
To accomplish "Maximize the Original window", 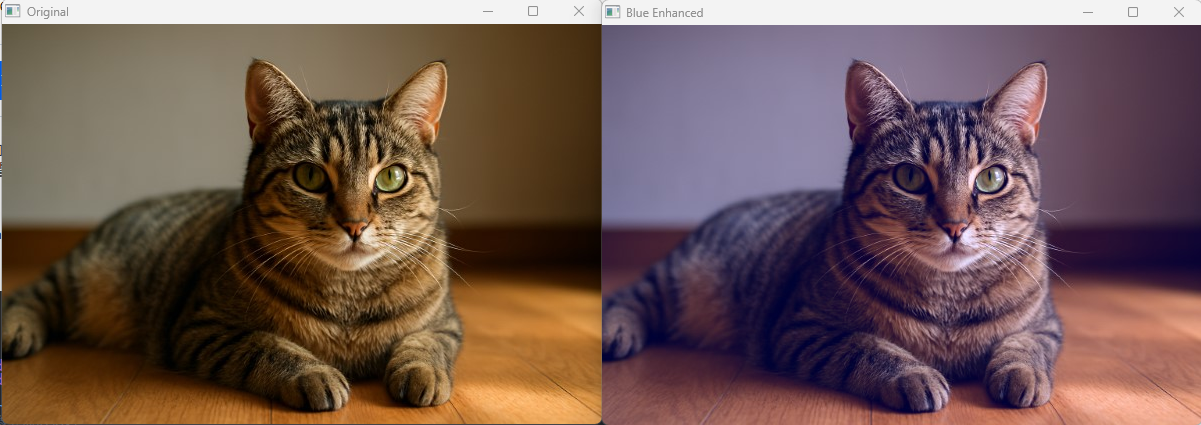I will [533, 11].
